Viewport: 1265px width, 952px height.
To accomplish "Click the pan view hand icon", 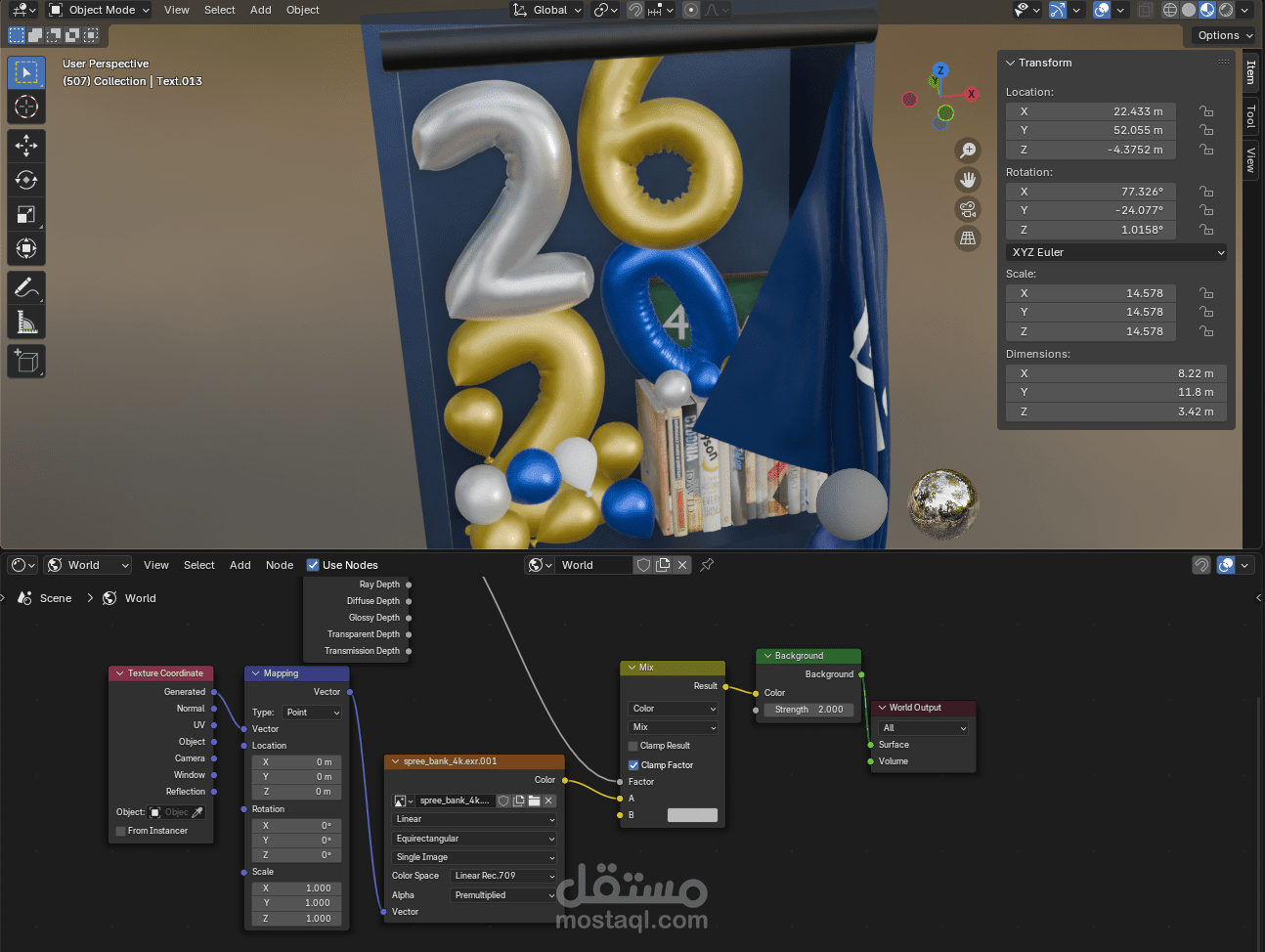I will 968,180.
